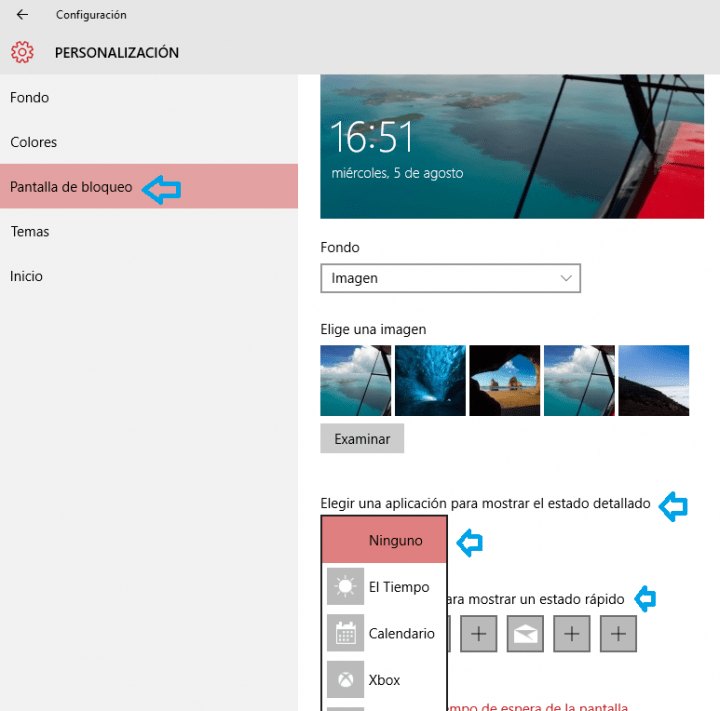
Task: Click the El Tiempo sun icon
Action: pyautogui.click(x=345, y=587)
